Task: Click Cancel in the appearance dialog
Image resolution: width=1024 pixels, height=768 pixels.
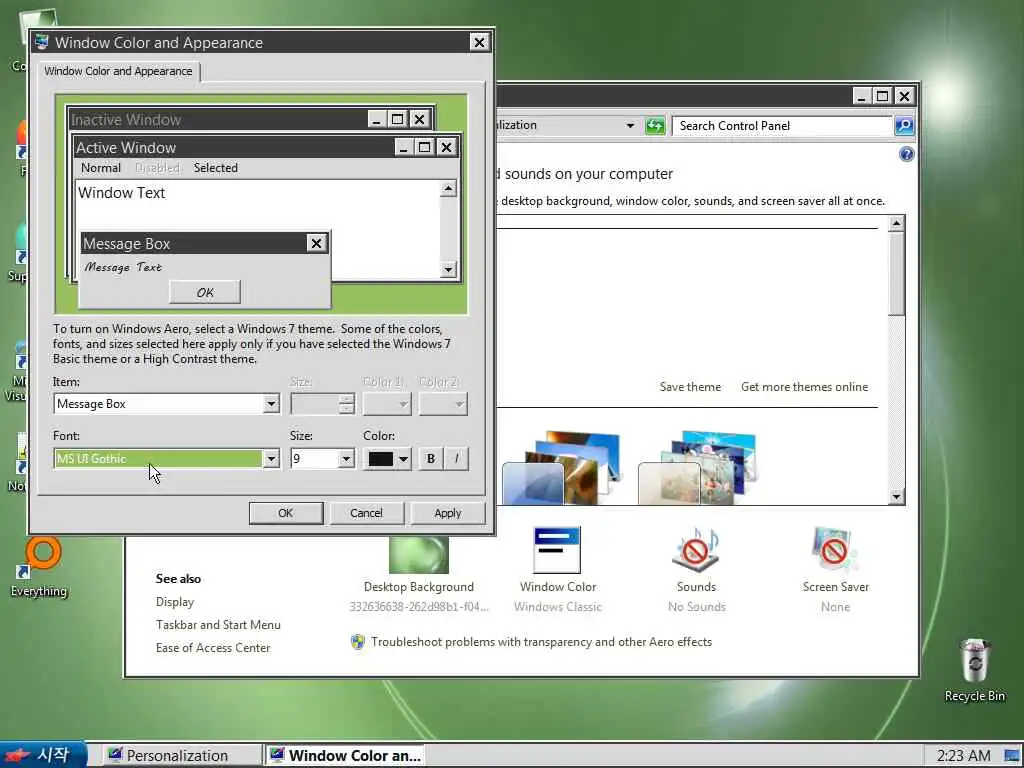Action: [x=366, y=513]
